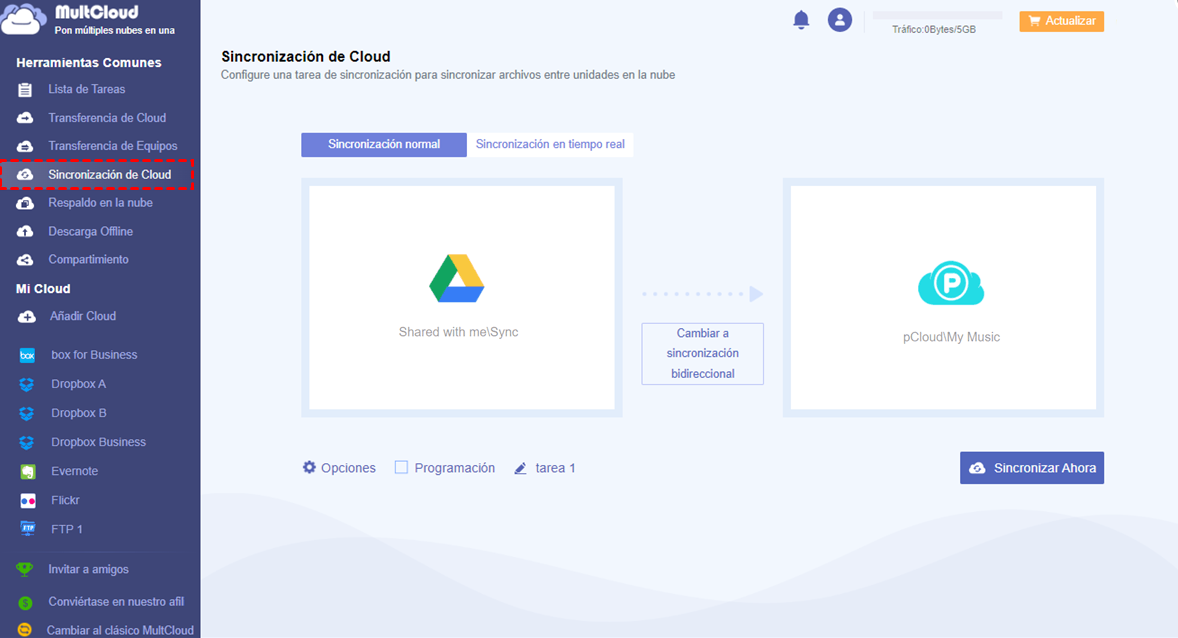This screenshot has width=1178, height=638.
Task: Click the Sincronización de Cloud sidebar icon
Action: click(x=25, y=174)
